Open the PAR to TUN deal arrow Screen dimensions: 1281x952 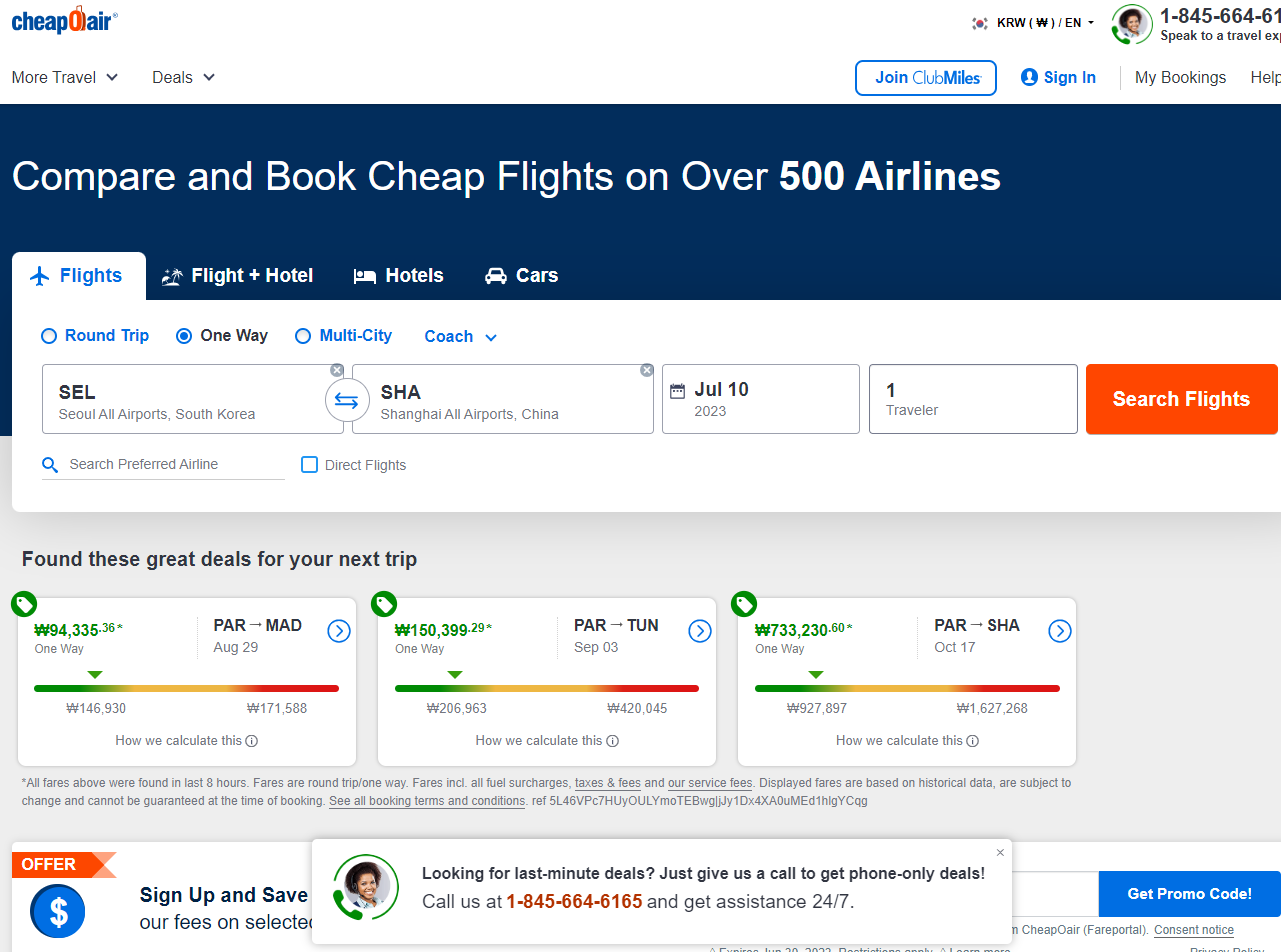coord(700,631)
